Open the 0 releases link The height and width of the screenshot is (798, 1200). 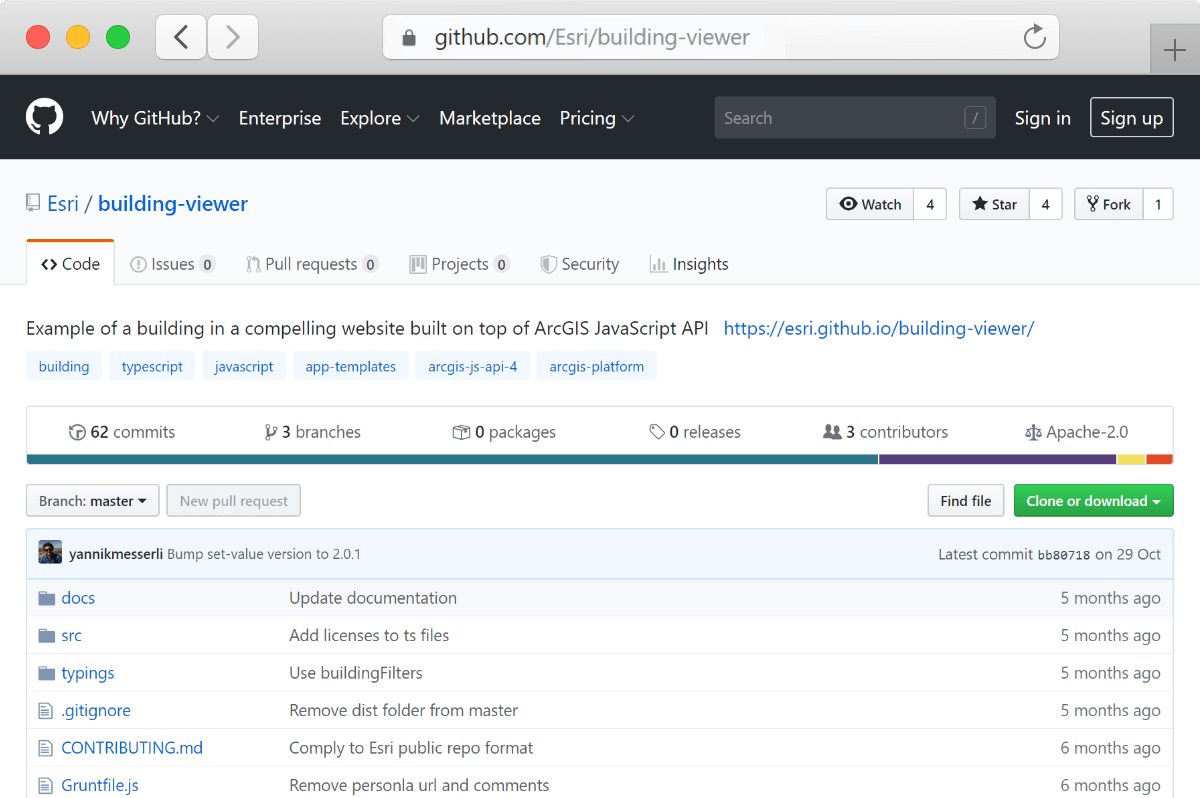[x=695, y=432]
